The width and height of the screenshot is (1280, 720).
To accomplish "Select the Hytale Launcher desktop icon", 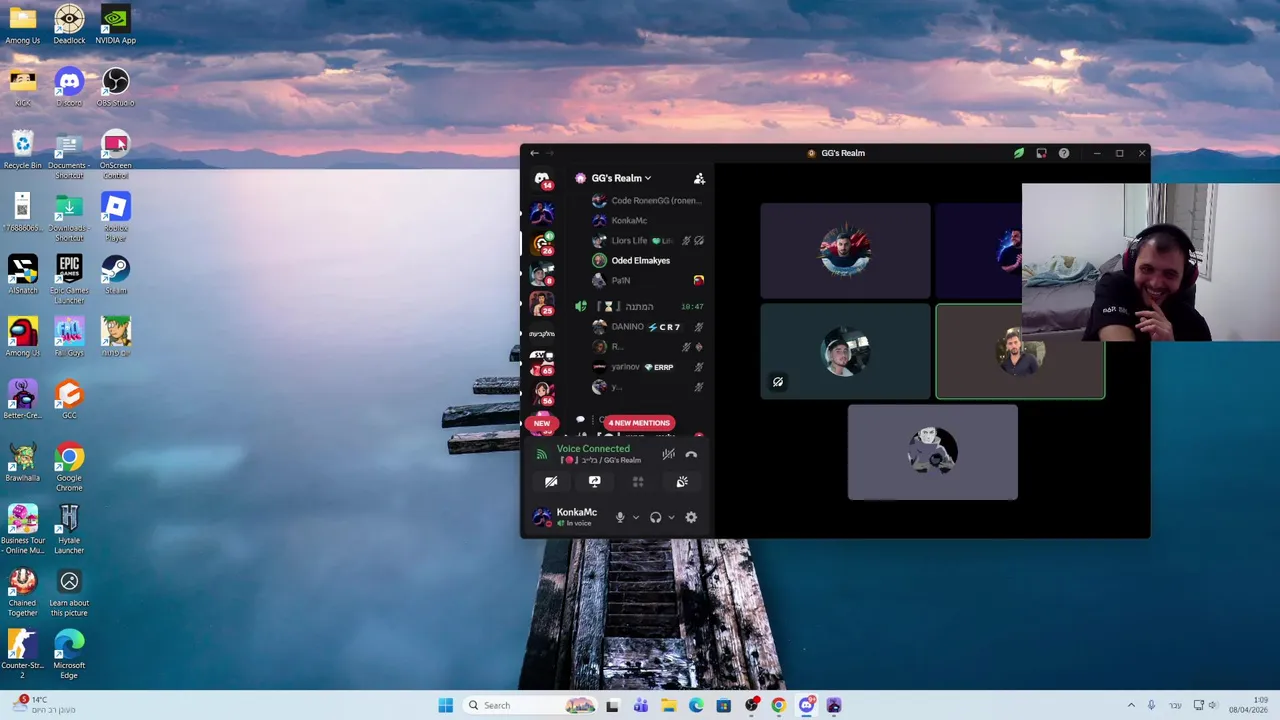I will [69, 529].
